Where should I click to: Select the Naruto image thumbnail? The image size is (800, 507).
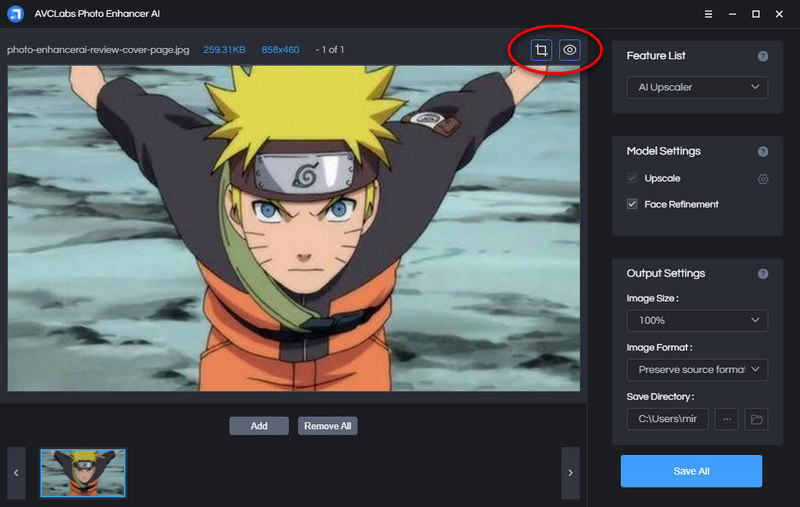point(83,473)
